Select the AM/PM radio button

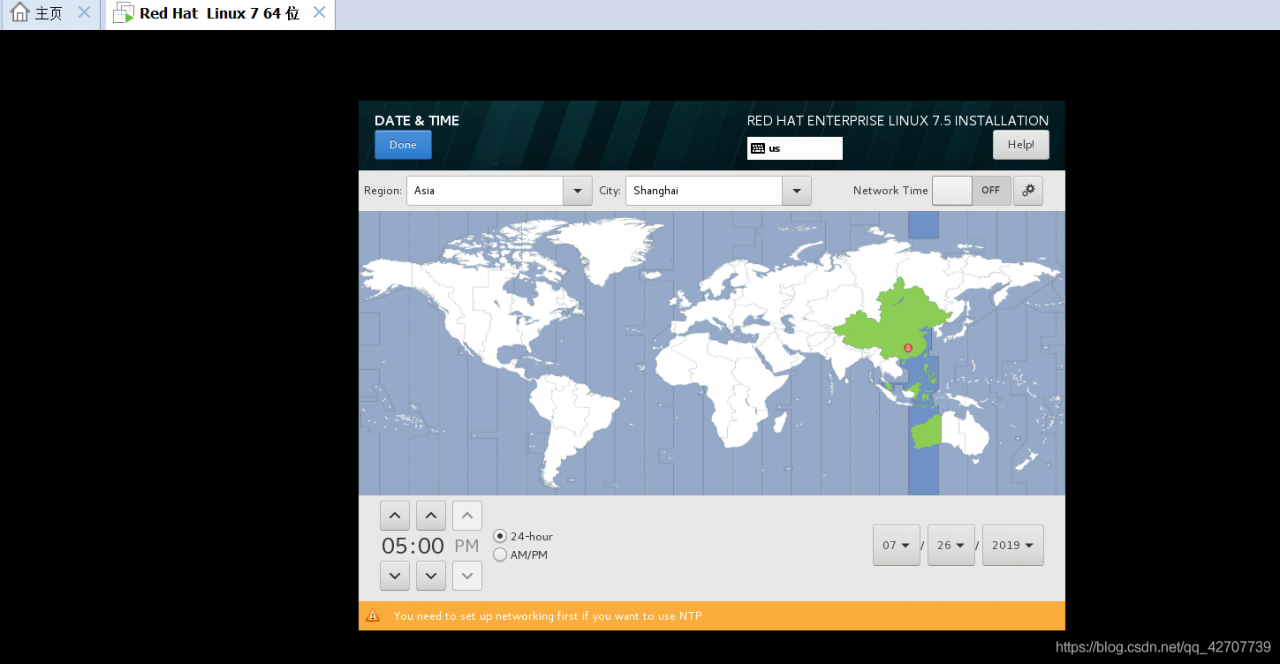[x=500, y=554]
